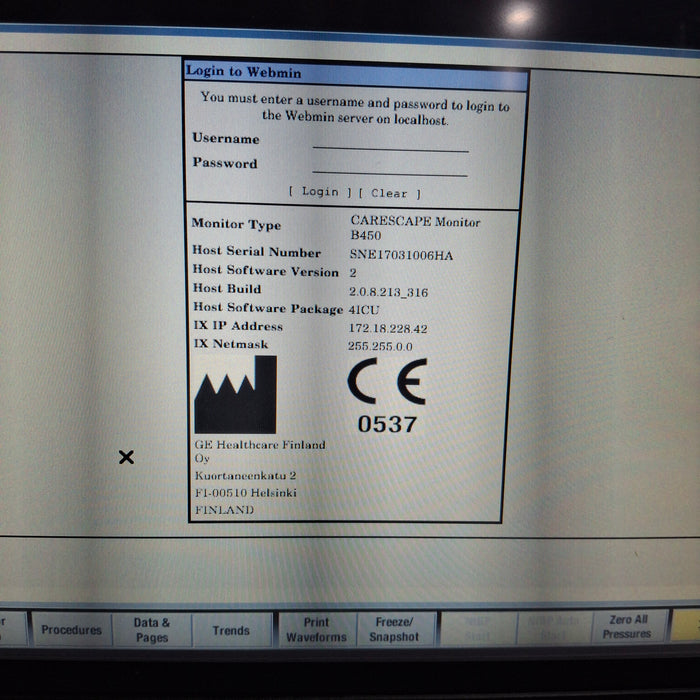
Task: Click the 'CARESCAPE Monitor B450' monitor type value
Action: 415,228
